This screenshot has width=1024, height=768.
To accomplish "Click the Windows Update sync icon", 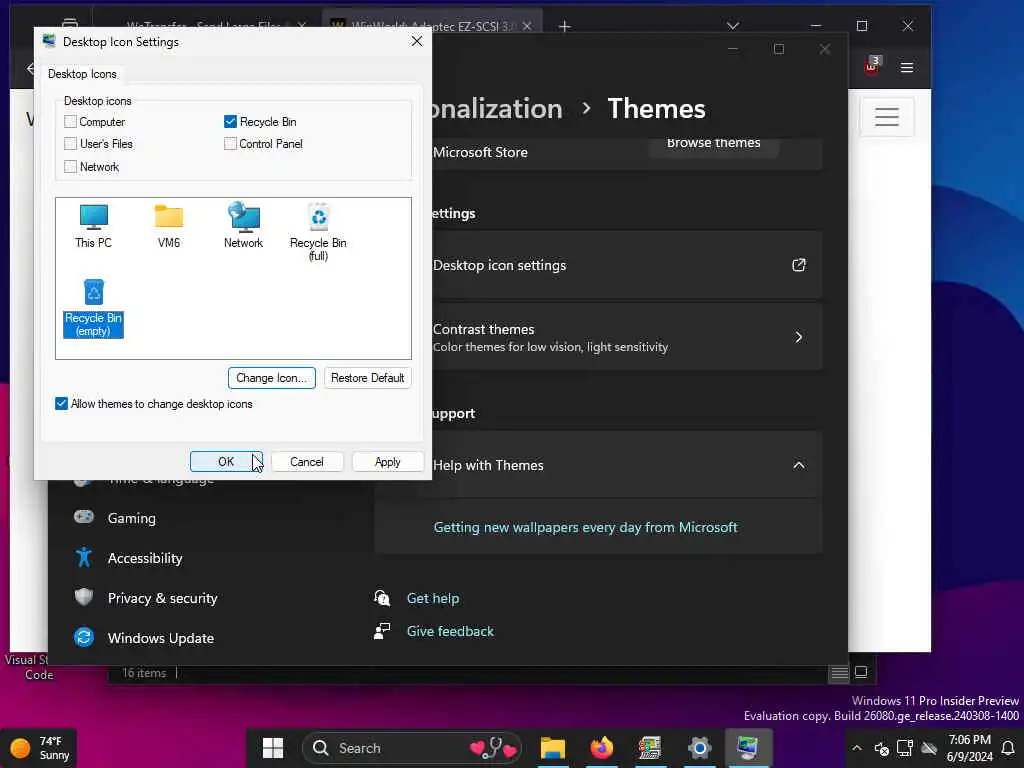I will [x=84, y=637].
